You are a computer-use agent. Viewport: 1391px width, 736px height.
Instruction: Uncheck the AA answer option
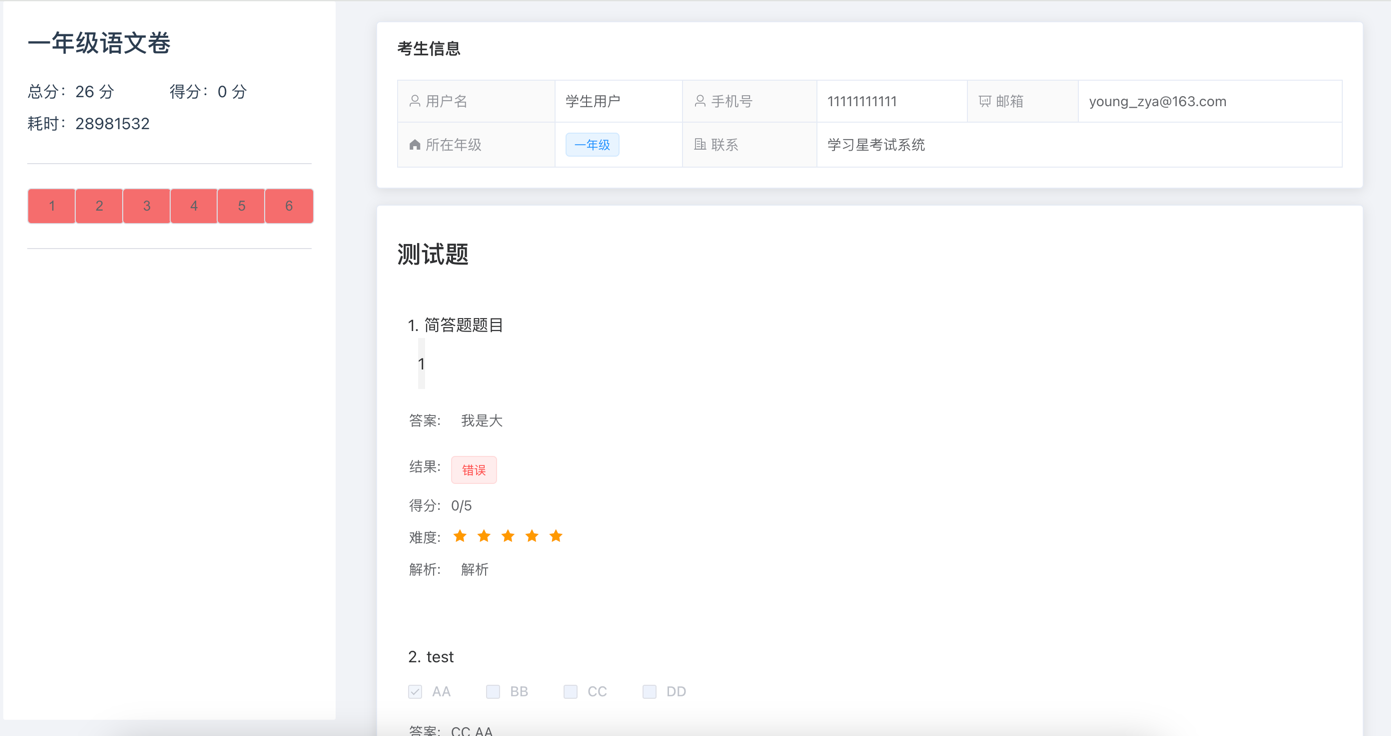(414, 691)
